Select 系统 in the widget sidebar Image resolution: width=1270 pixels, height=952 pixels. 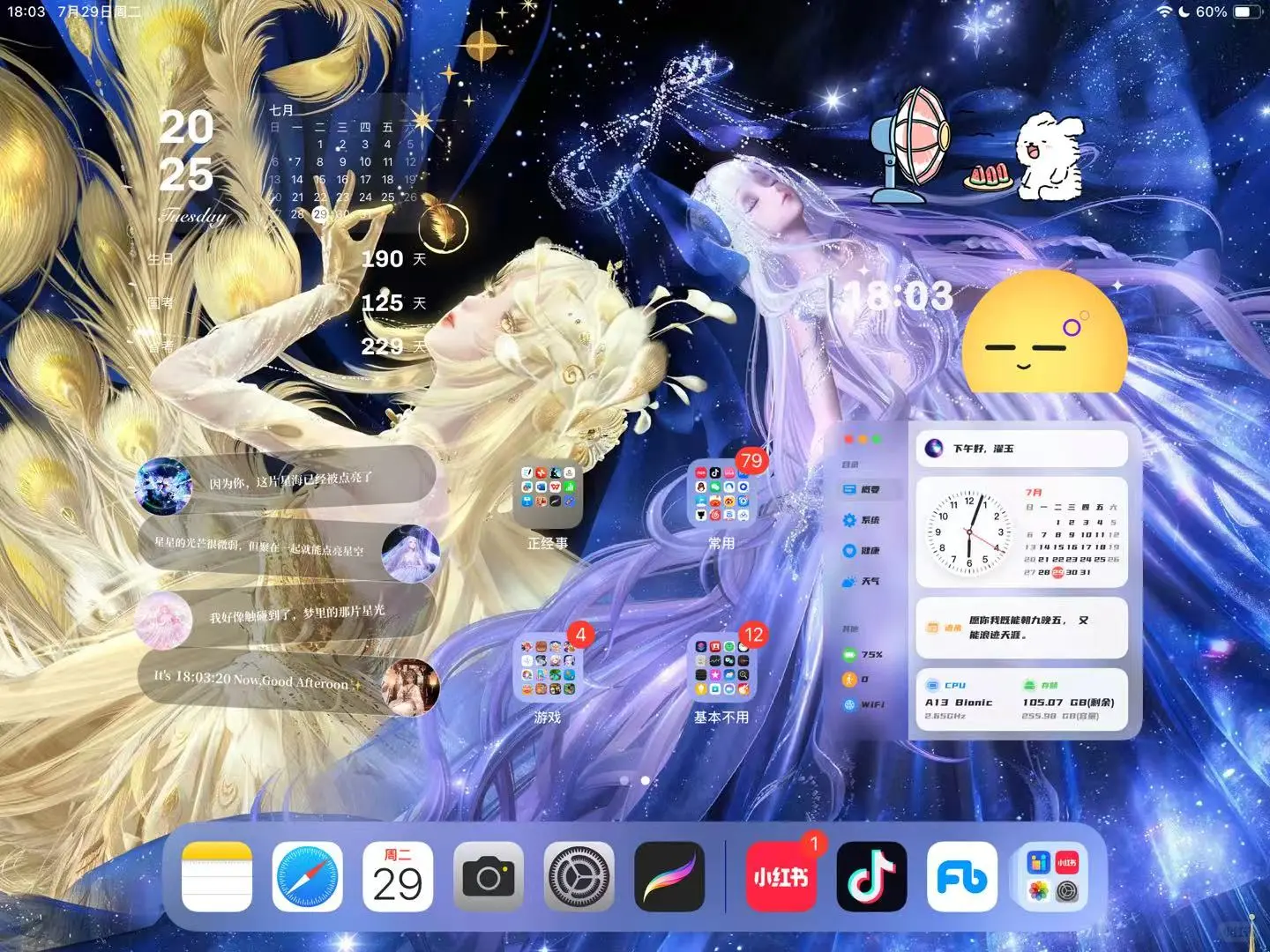(861, 520)
